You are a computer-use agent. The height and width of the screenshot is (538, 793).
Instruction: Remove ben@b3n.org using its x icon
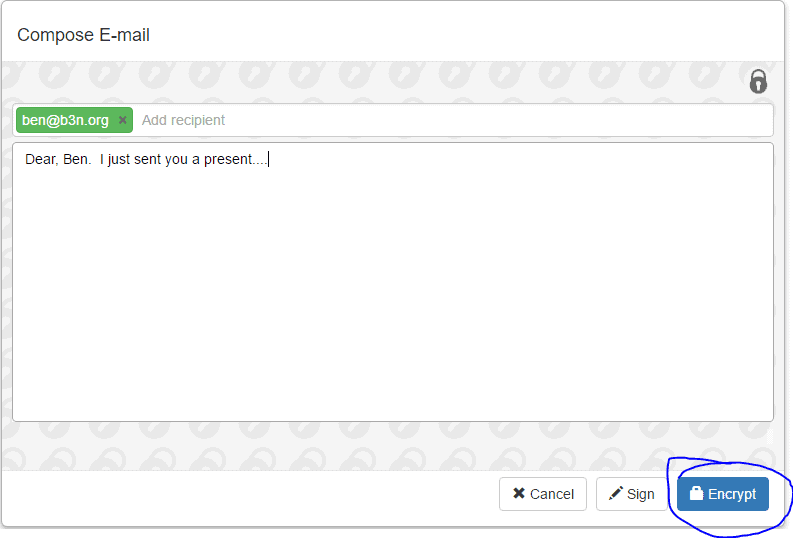122,120
